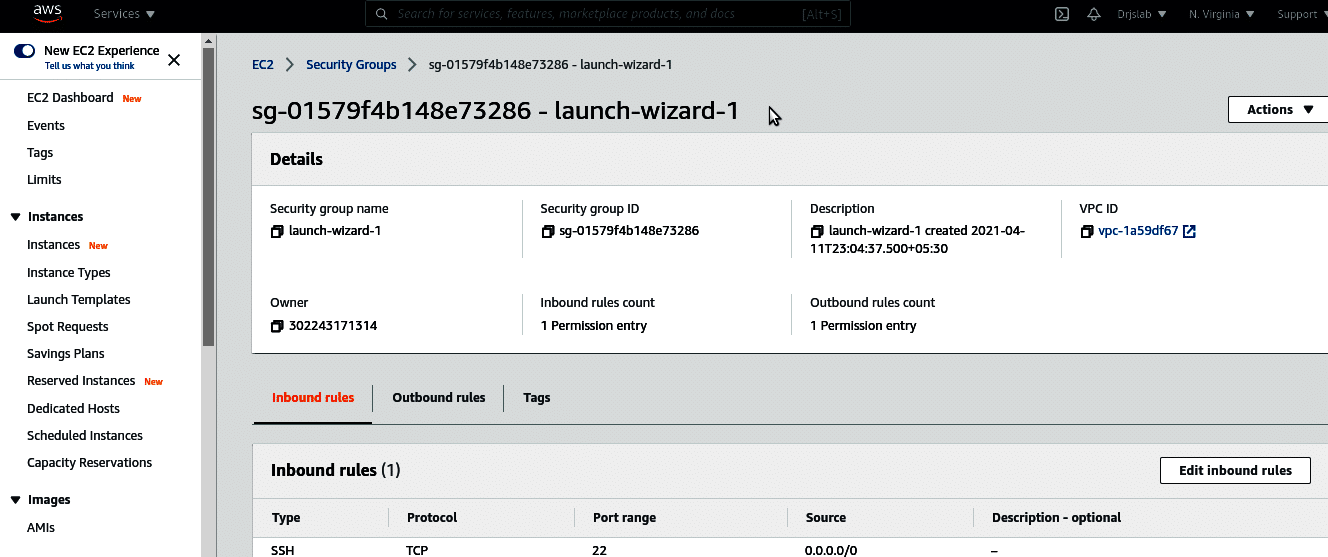
Task: Select the SSH type cell
Action: [283, 550]
